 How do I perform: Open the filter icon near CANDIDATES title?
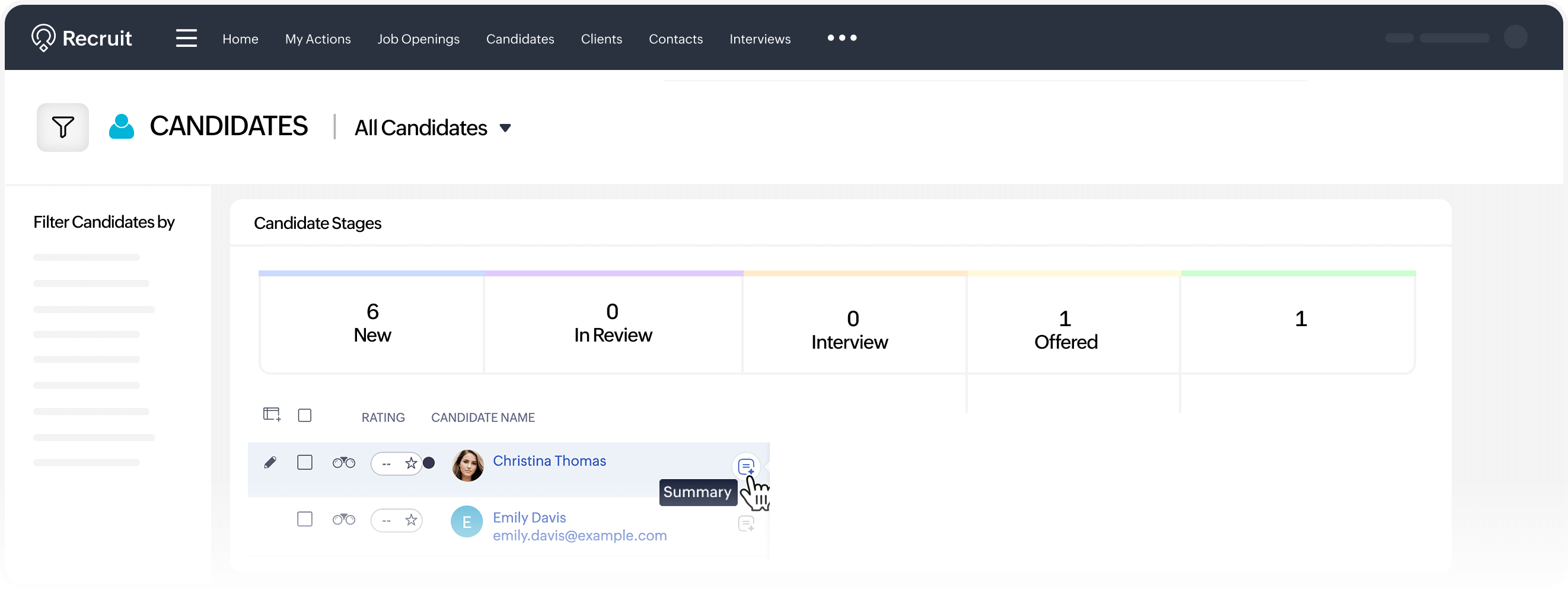click(63, 127)
